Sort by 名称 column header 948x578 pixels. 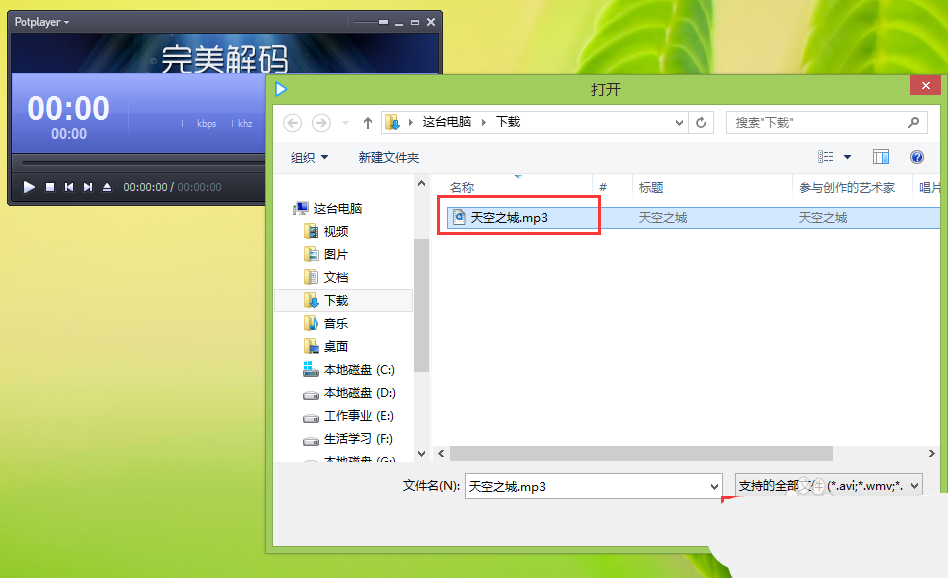[462, 187]
